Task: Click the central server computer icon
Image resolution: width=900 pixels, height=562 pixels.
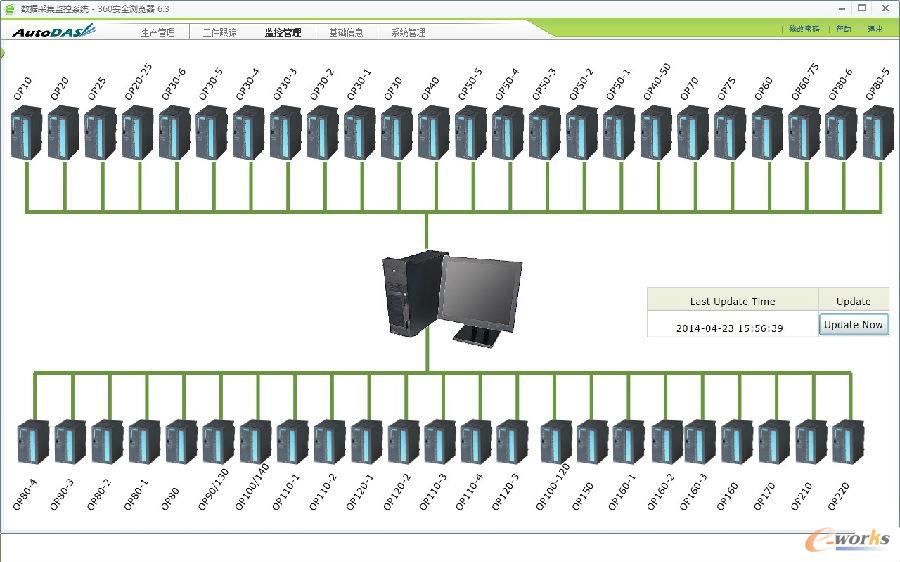Action: [x=450, y=297]
